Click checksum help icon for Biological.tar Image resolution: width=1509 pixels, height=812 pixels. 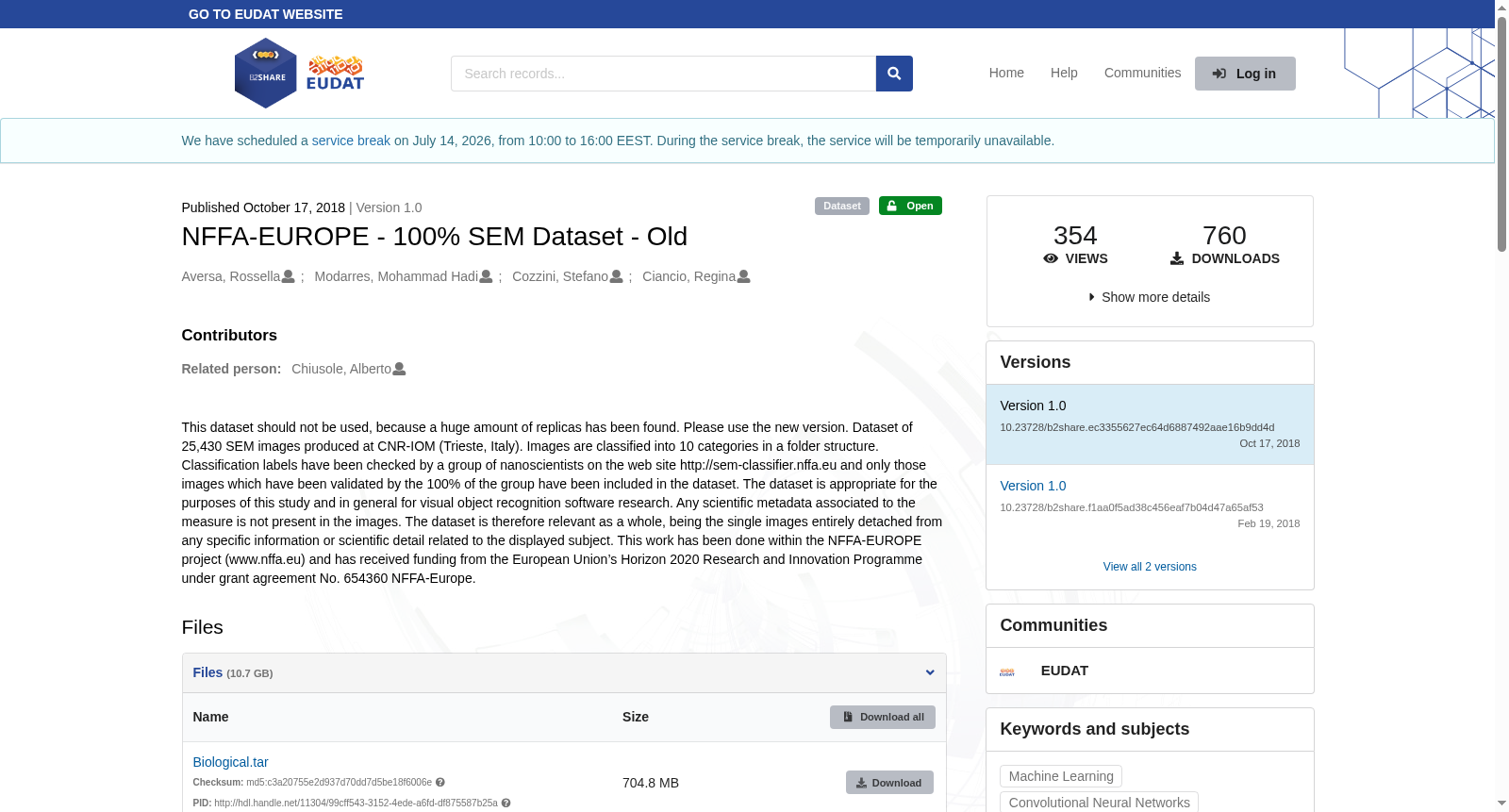pyautogui.click(x=440, y=782)
